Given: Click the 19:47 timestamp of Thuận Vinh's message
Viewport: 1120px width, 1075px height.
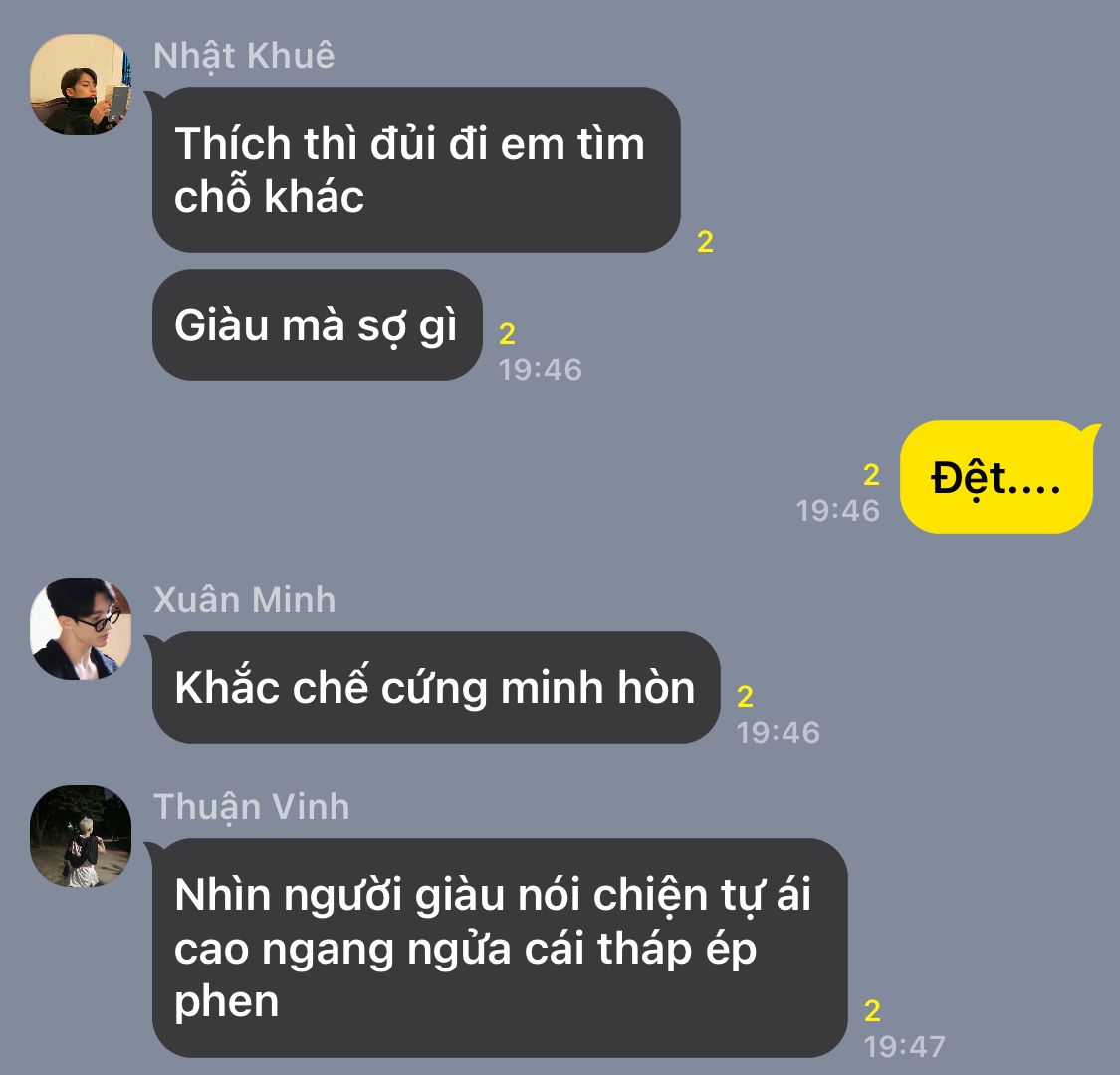Looking at the screenshot, I should 904,1047.
